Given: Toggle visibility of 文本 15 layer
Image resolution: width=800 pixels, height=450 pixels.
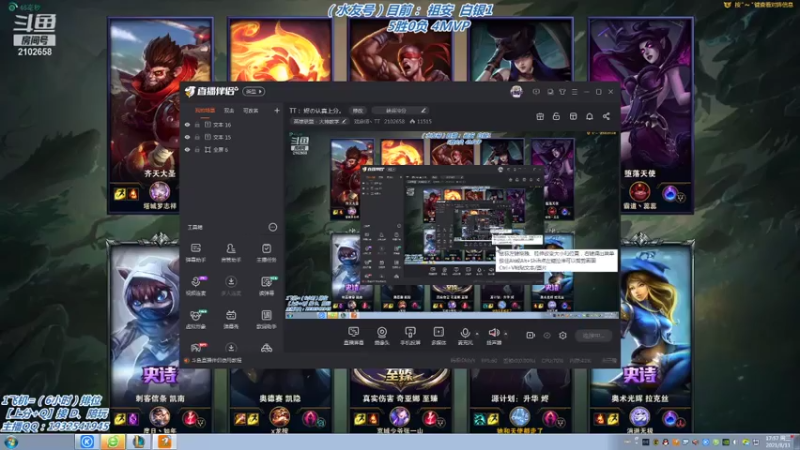Looking at the screenshot, I should click(187, 137).
